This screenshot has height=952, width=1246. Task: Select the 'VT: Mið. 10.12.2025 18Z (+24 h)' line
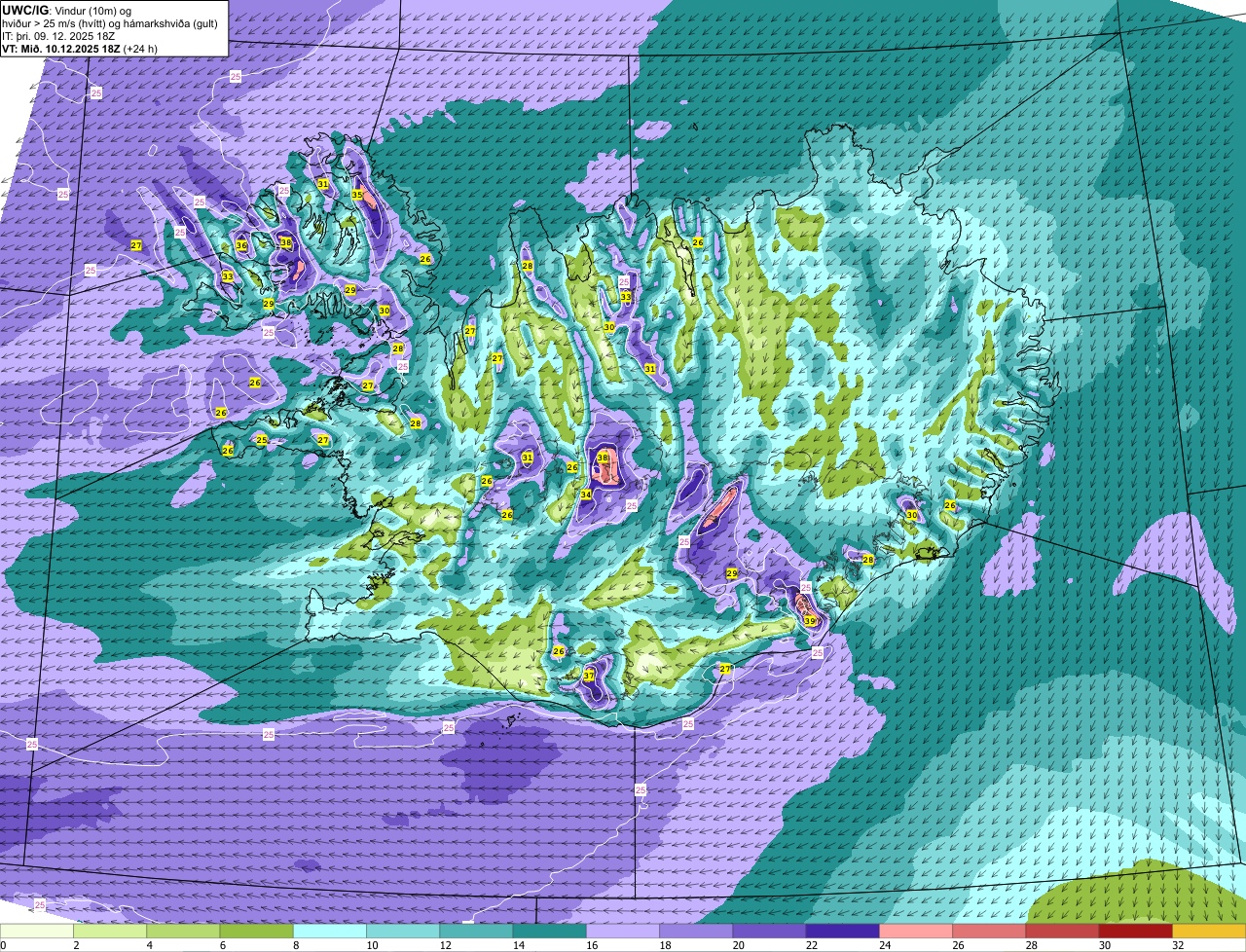point(80,48)
